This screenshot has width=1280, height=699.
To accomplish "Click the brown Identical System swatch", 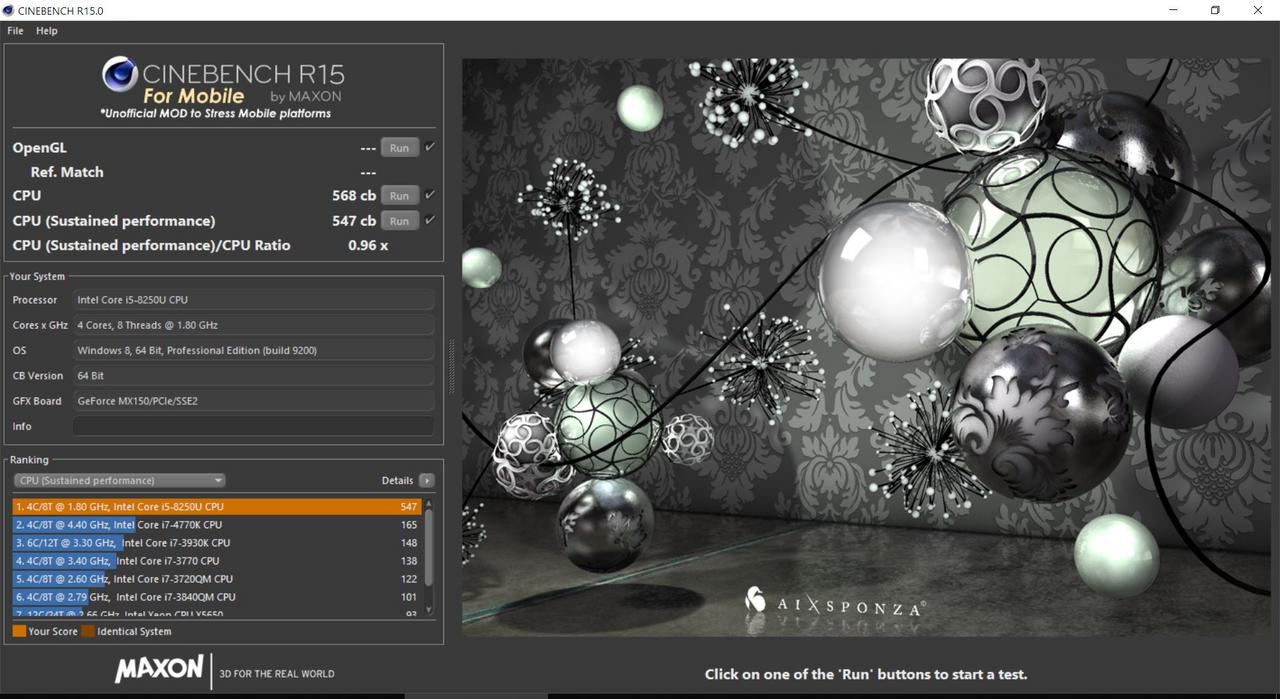I will [88, 632].
